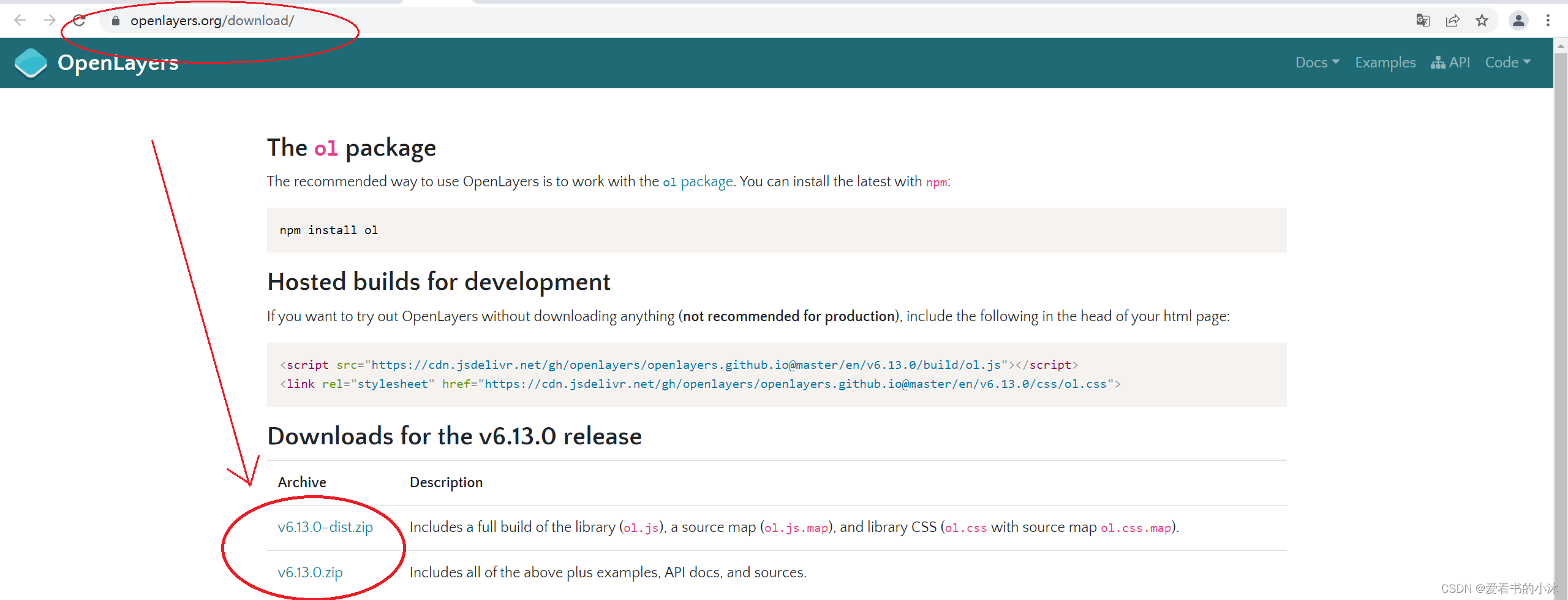The width and height of the screenshot is (1568, 600).
Task: Click the lock icon in address bar
Action: [115, 21]
